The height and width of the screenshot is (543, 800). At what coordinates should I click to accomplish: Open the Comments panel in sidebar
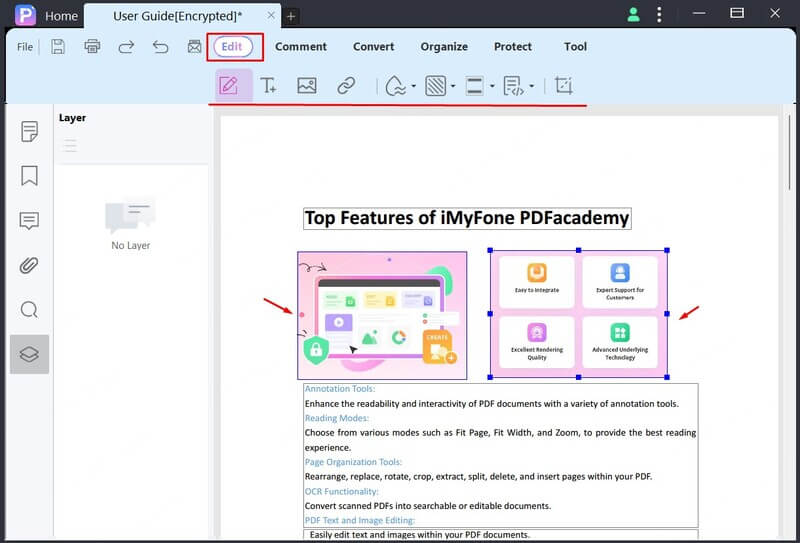[x=29, y=220]
